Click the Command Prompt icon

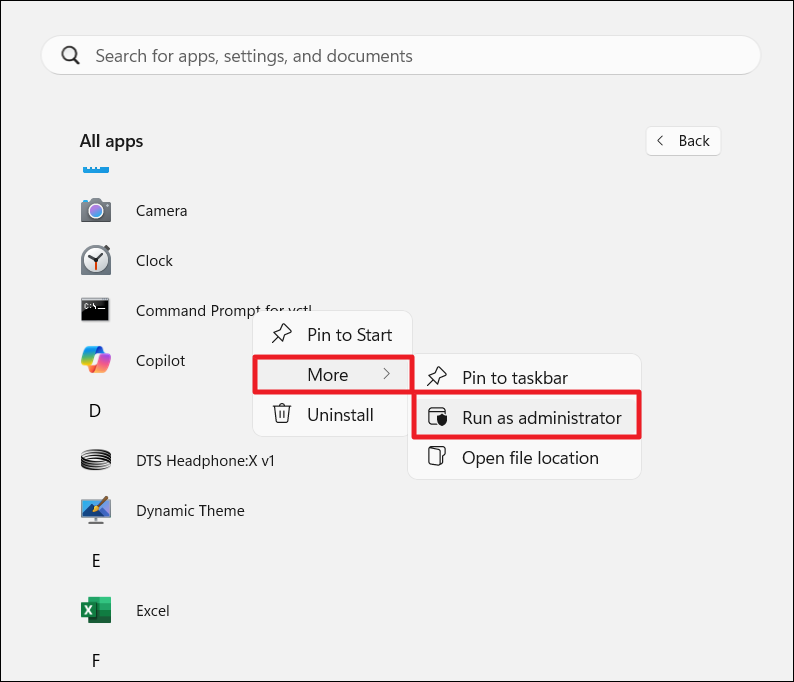[96, 310]
